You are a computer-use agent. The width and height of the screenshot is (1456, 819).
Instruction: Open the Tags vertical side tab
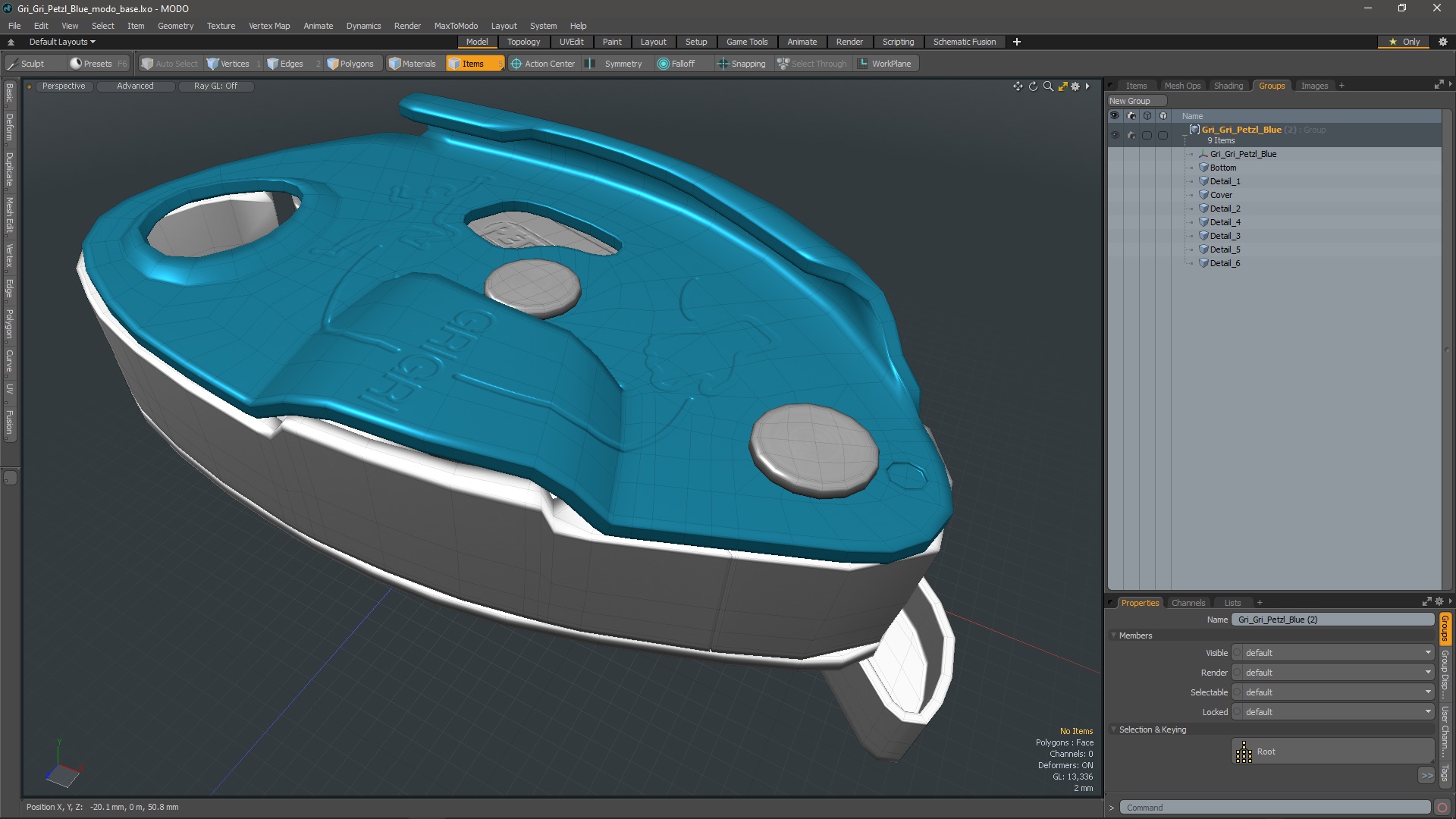click(1445, 773)
